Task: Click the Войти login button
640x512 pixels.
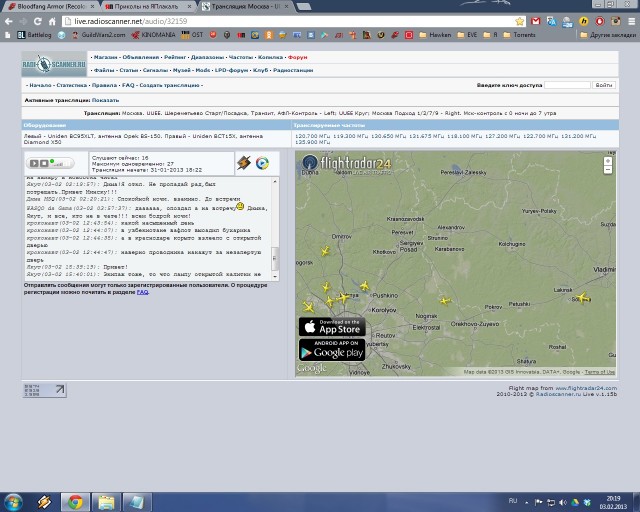Action: pos(603,85)
